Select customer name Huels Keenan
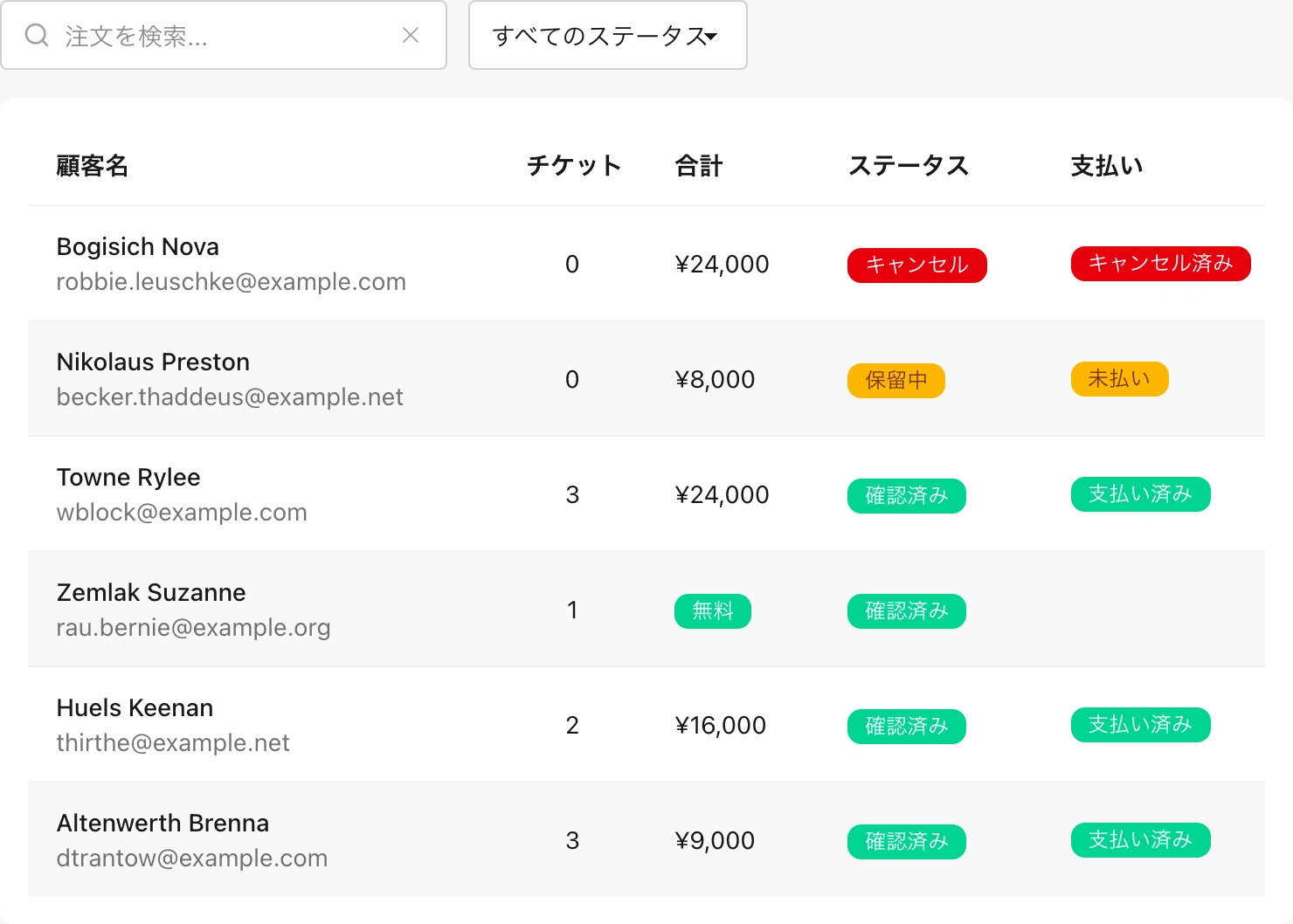The height and width of the screenshot is (924, 1293). pos(135,708)
